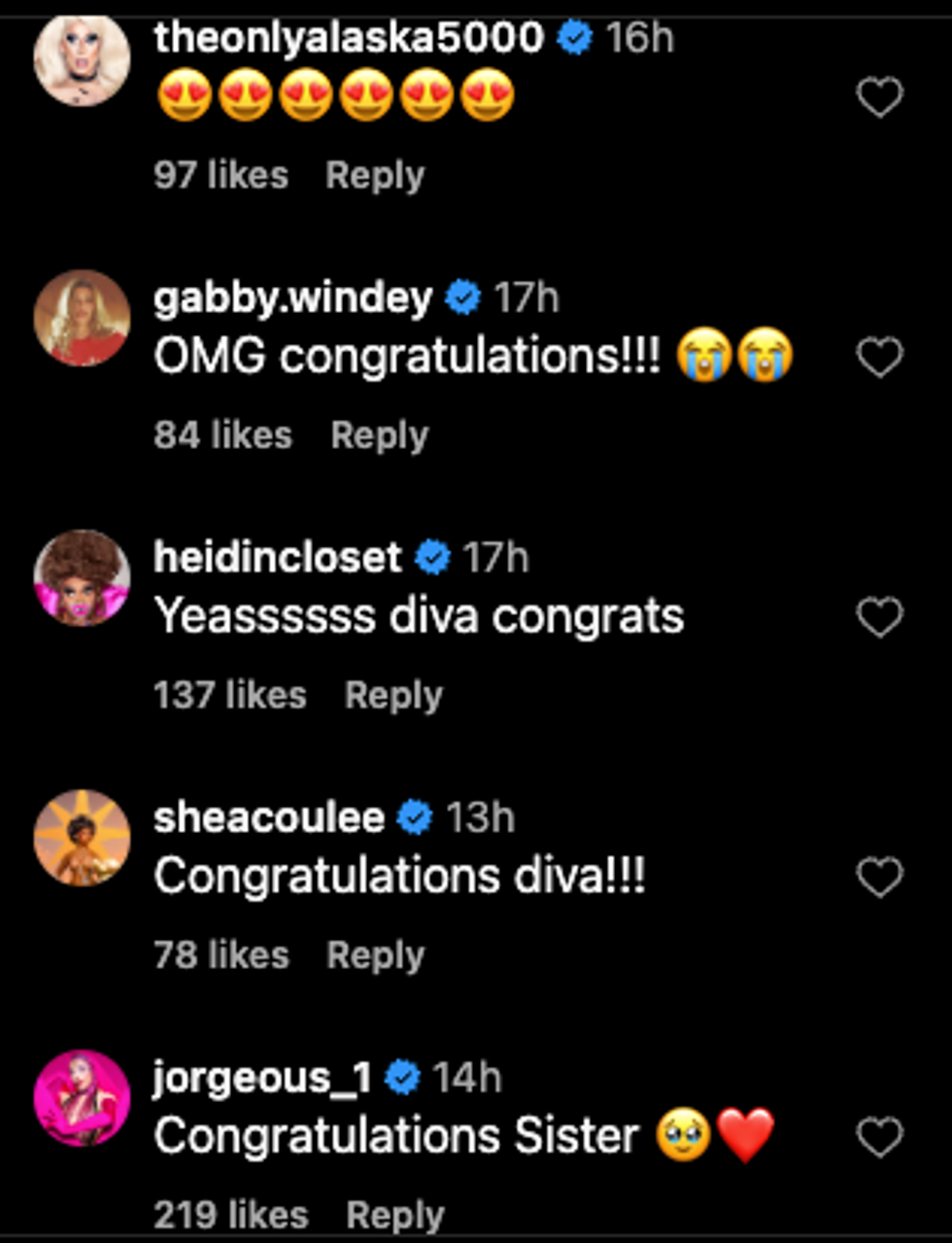This screenshot has height=1243, width=952.
Task: Like gabby.windey's congratulations comment
Action: click(x=880, y=357)
